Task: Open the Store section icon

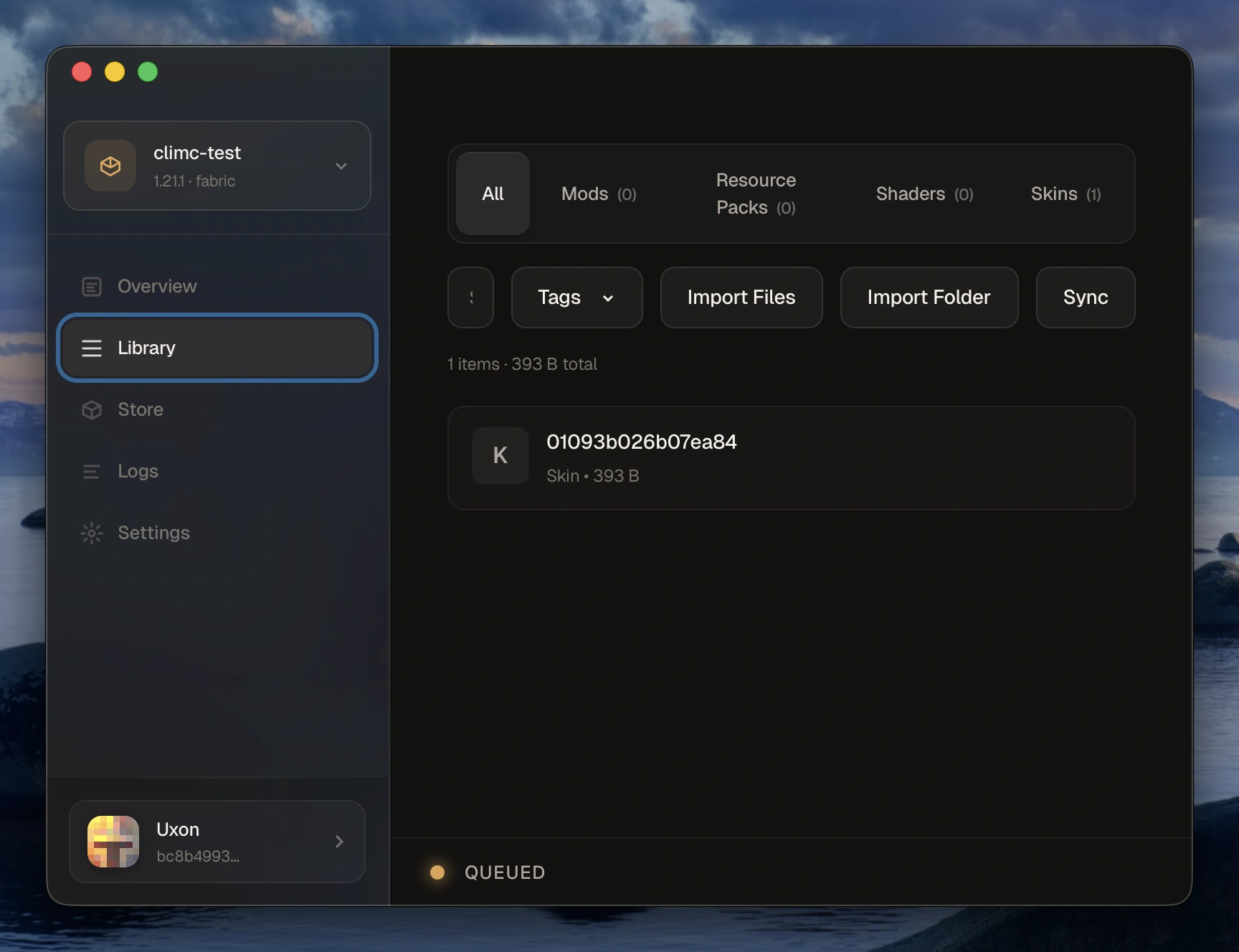Action: pyautogui.click(x=92, y=409)
